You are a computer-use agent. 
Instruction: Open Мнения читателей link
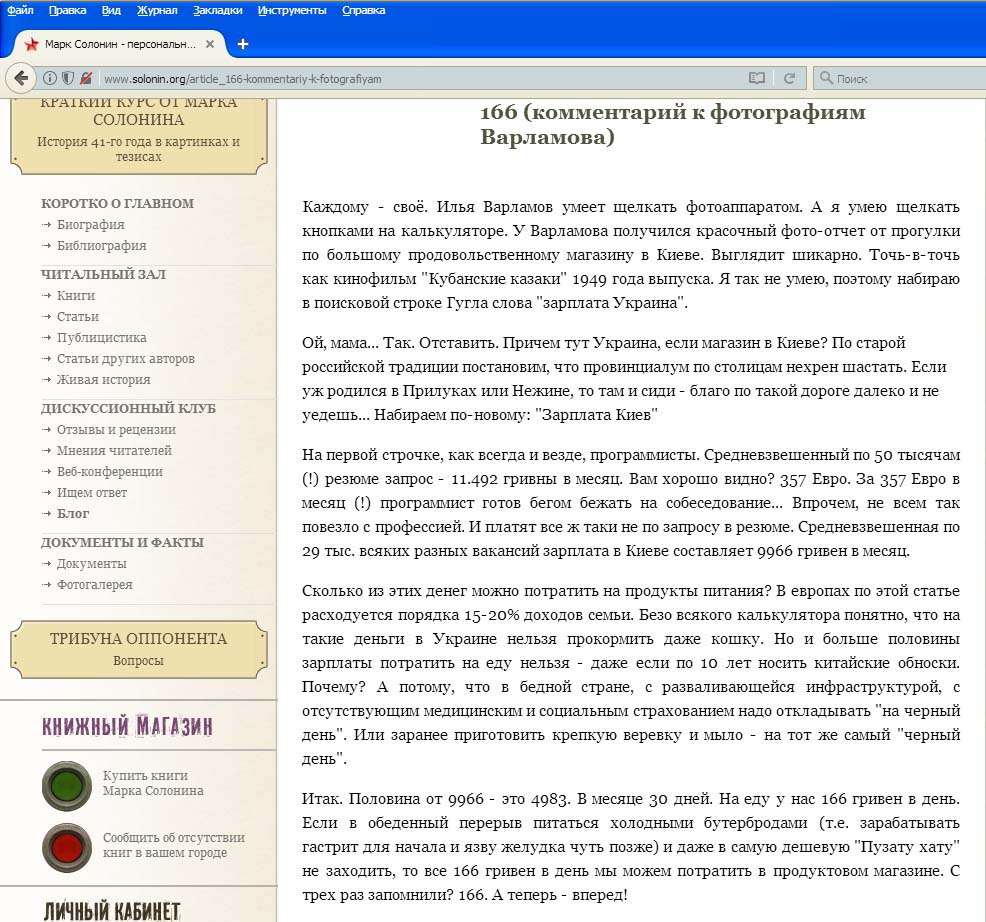(x=114, y=450)
